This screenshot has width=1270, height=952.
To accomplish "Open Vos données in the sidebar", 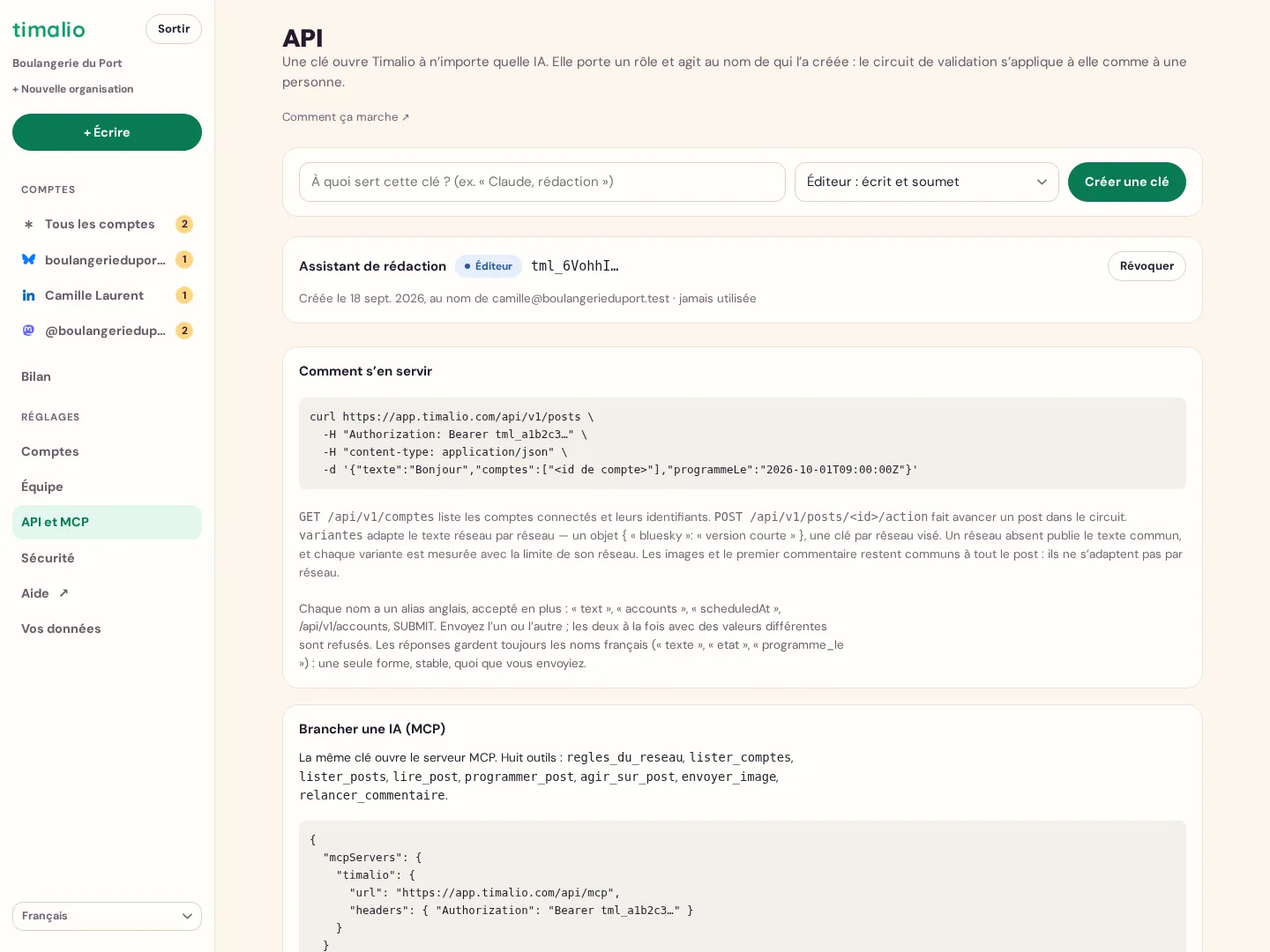I will (x=107, y=628).
